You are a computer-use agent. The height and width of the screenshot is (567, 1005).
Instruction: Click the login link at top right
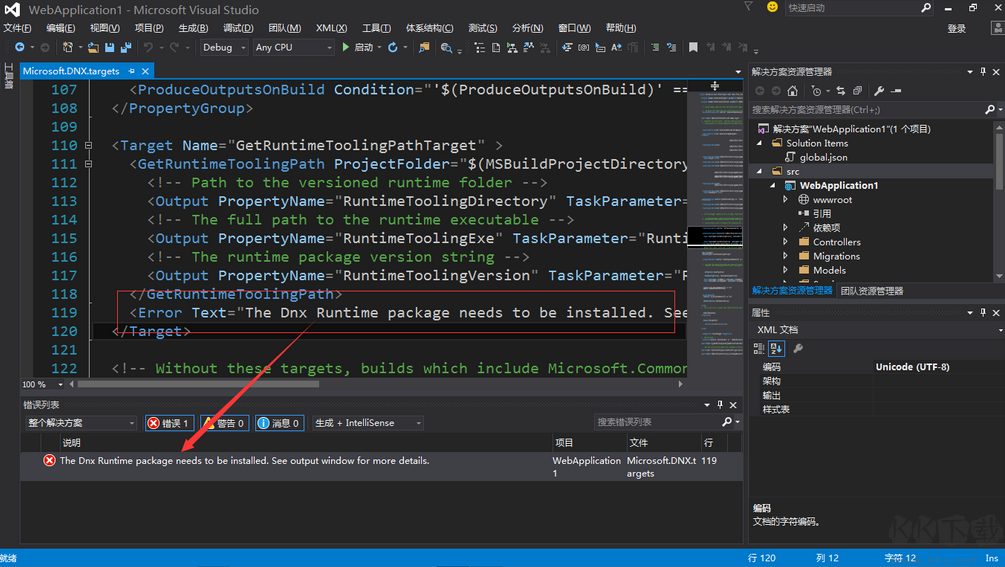tap(956, 29)
